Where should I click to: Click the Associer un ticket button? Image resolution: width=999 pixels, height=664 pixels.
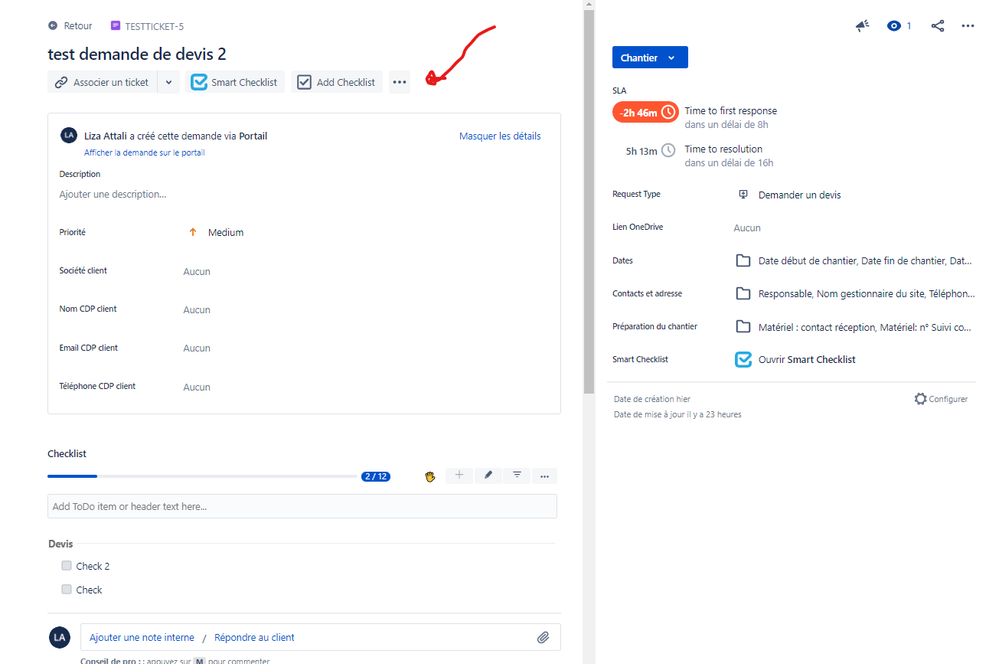pyautogui.click(x=103, y=82)
